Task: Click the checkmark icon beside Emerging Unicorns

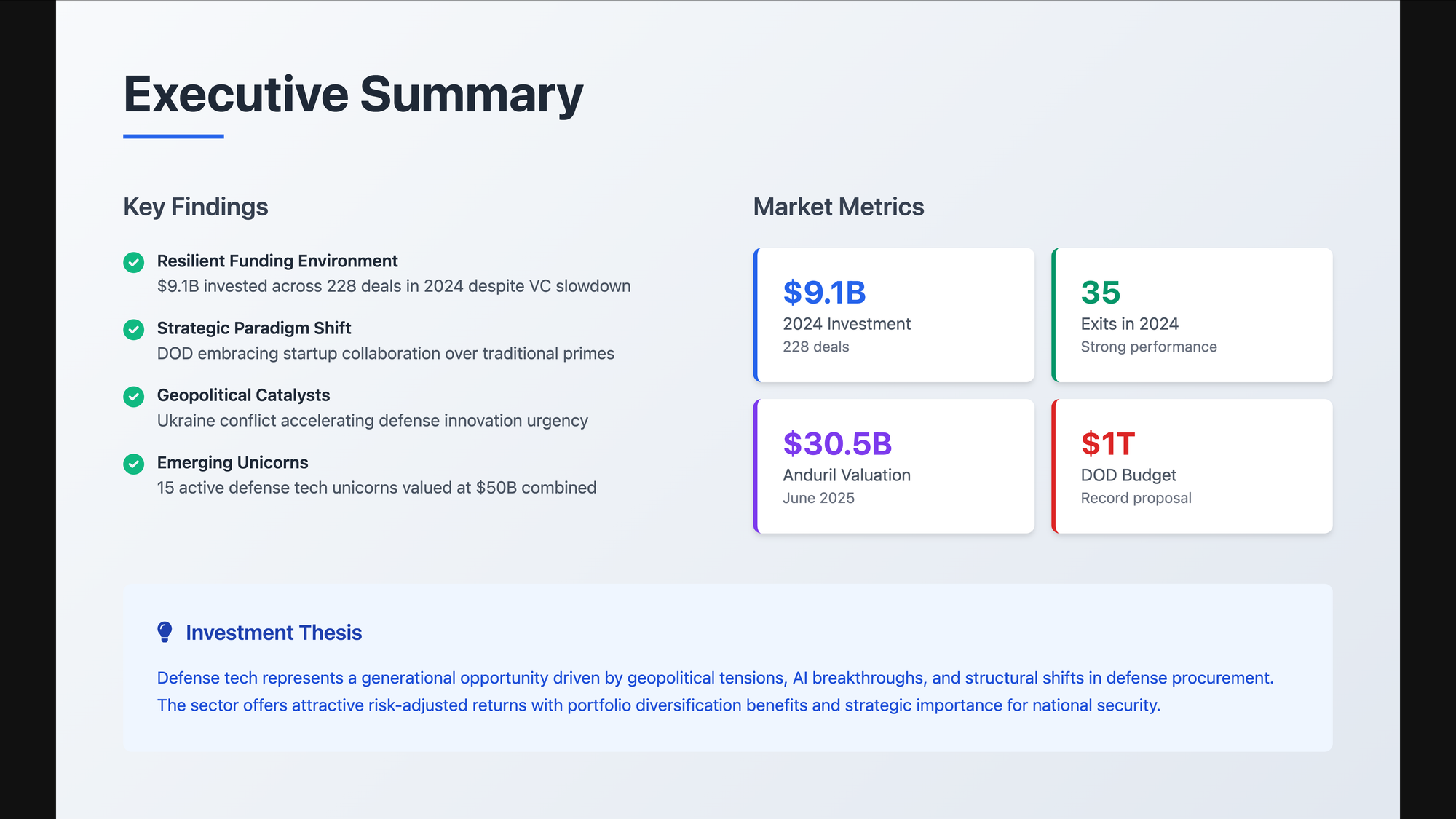Action: pyautogui.click(x=133, y=464)
